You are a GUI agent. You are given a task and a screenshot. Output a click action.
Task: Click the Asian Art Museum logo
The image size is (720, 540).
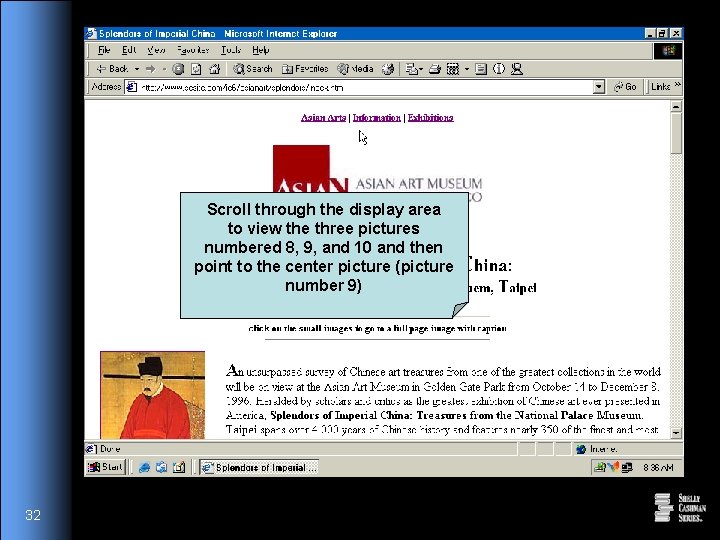tap(377, 169)
